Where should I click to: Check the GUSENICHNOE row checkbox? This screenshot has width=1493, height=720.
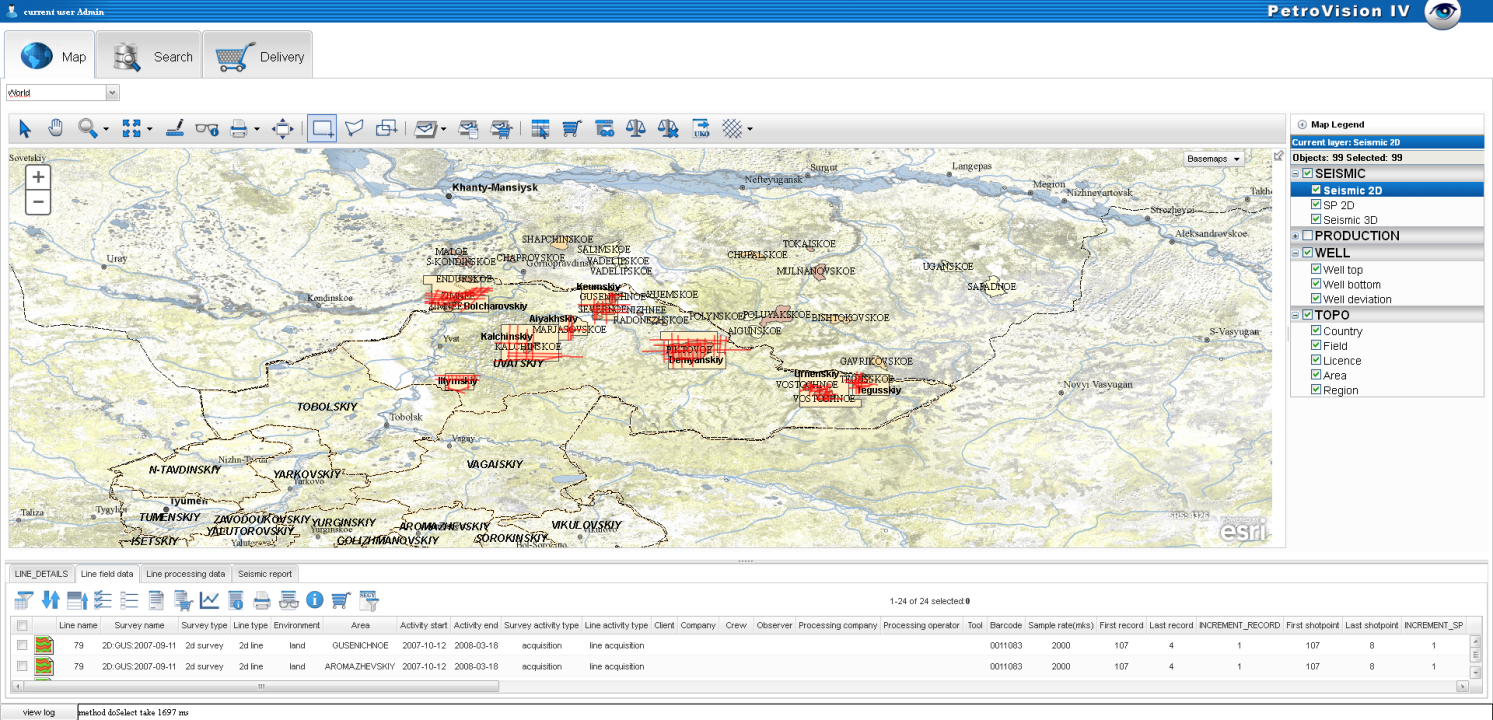(x=22, y=646)
